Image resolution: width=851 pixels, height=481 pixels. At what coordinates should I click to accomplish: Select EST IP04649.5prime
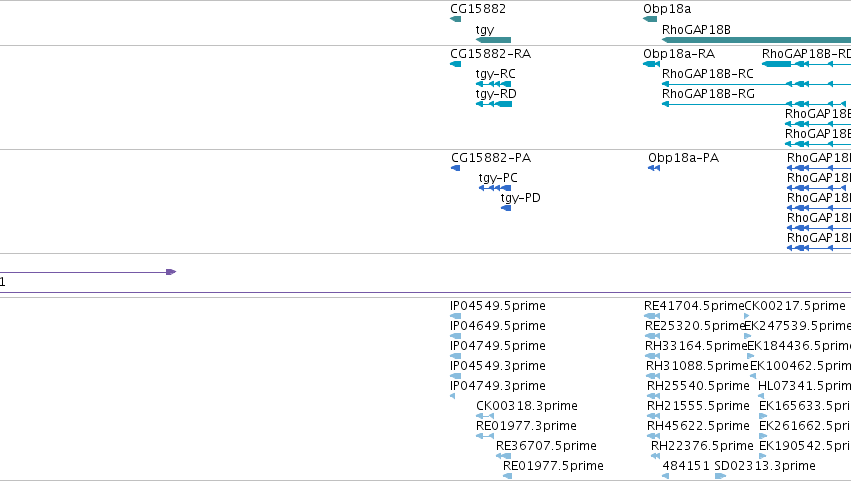(x=498, y=326)
